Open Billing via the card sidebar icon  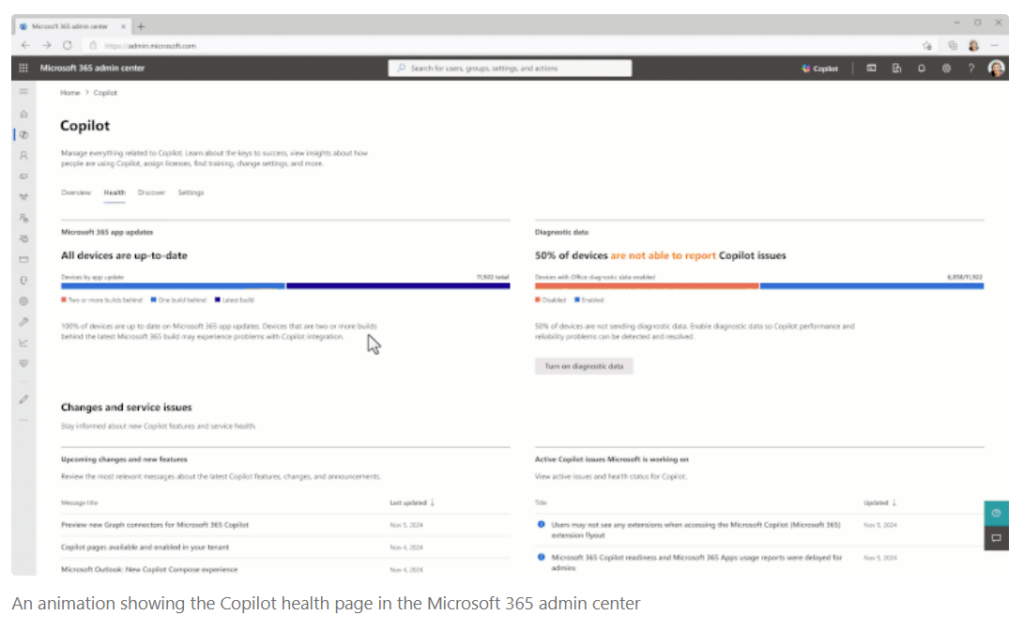click(x=24, y=259)
